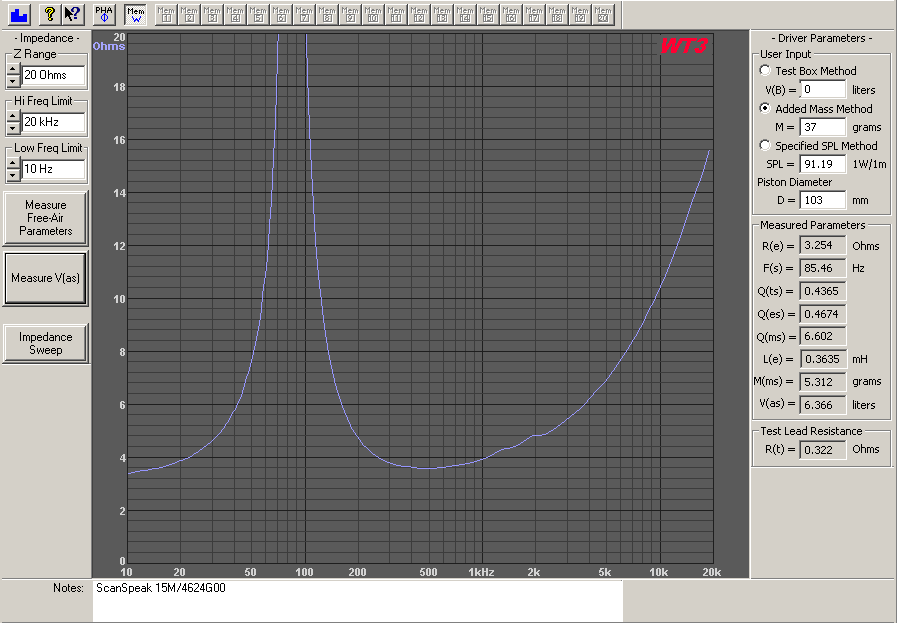Click the R(e) value 3.254

[x=823, y=245]
